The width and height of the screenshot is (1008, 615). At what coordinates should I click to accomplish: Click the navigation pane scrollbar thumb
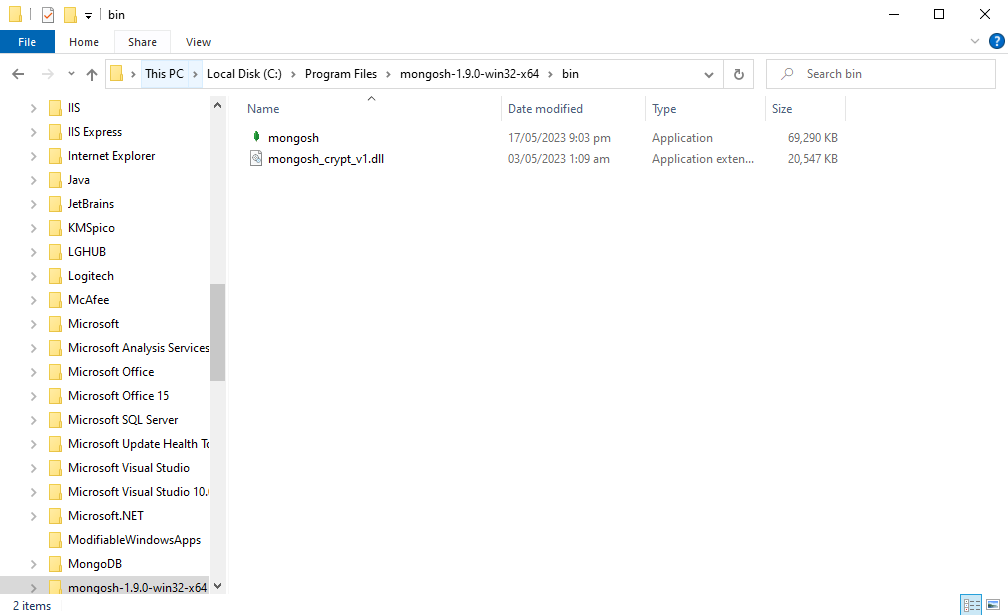click(x=217, y=332)
